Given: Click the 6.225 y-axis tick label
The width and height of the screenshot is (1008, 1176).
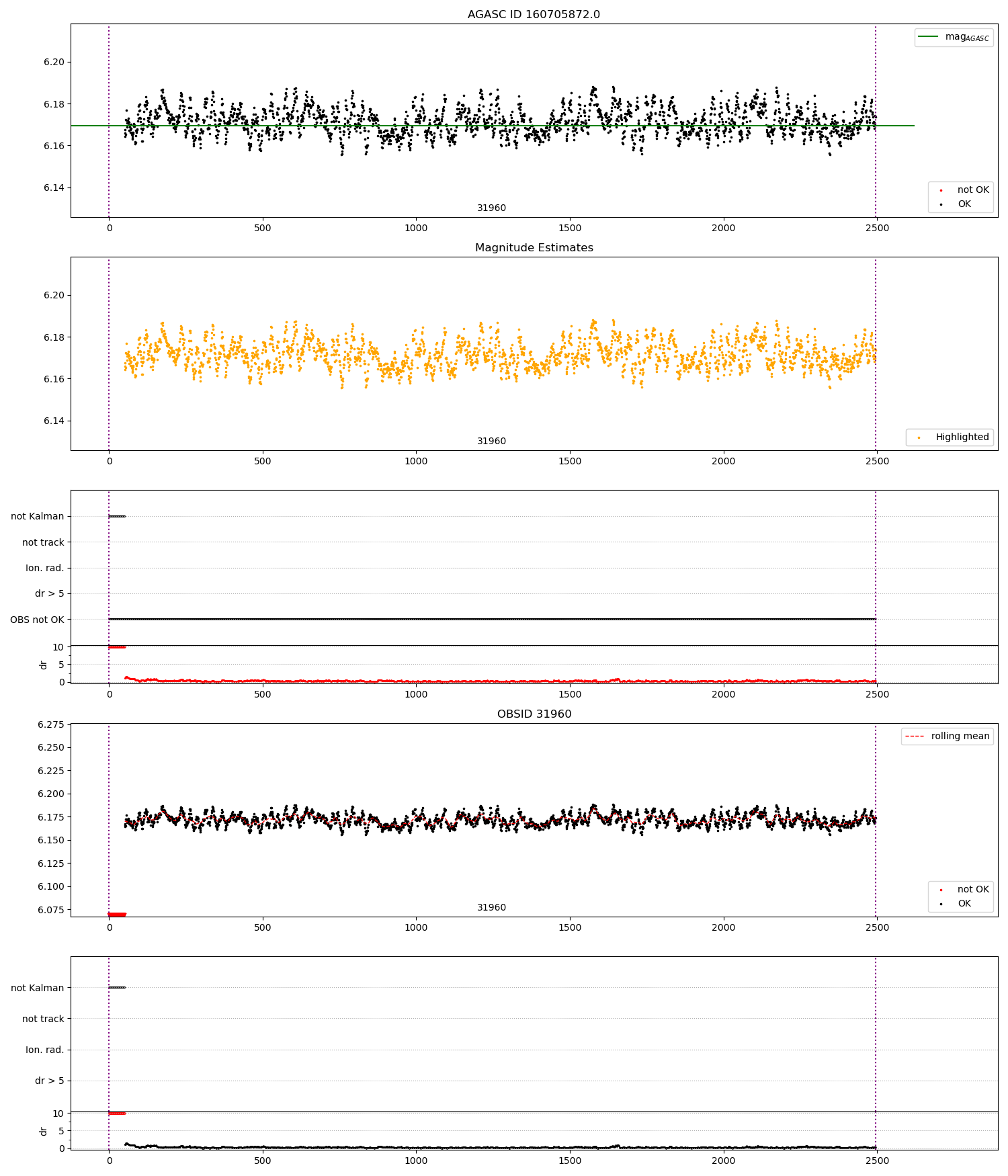Looking at the screenshot, I should (x=51, y=771).
